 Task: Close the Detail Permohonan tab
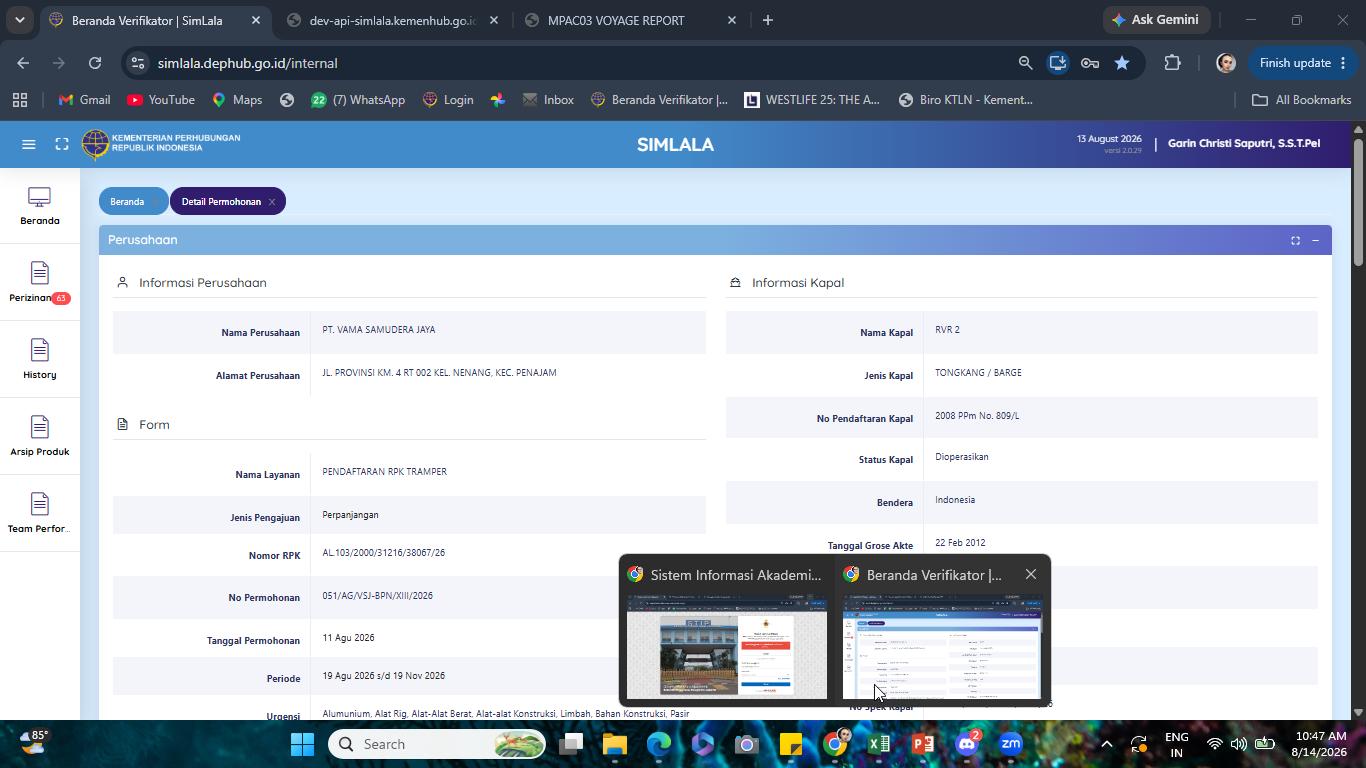pyautogui.click(x=271, y=202)
